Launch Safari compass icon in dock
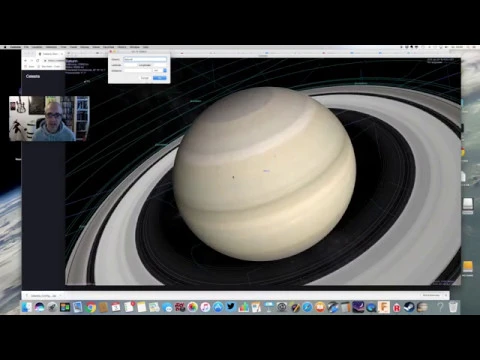 click(x=307, y=307)
